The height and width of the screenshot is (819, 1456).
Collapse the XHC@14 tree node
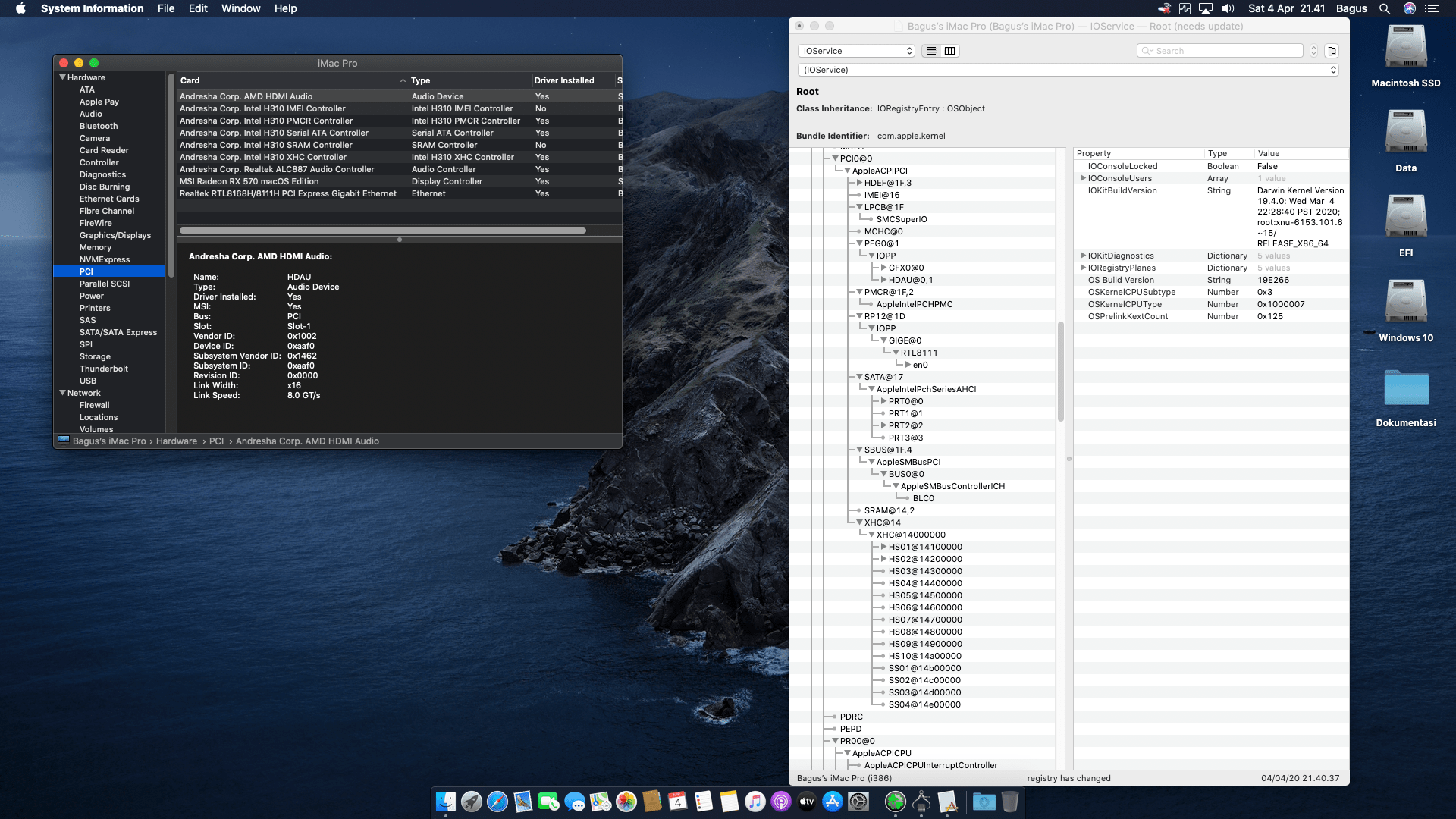[x=859, y=522]
